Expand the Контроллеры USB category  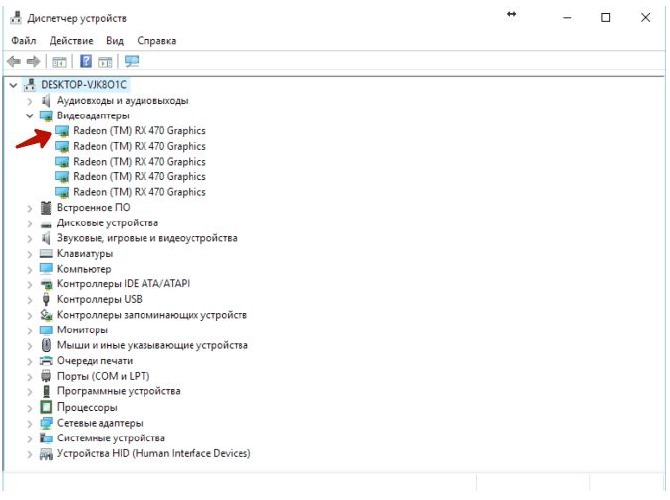coord(29,300)
